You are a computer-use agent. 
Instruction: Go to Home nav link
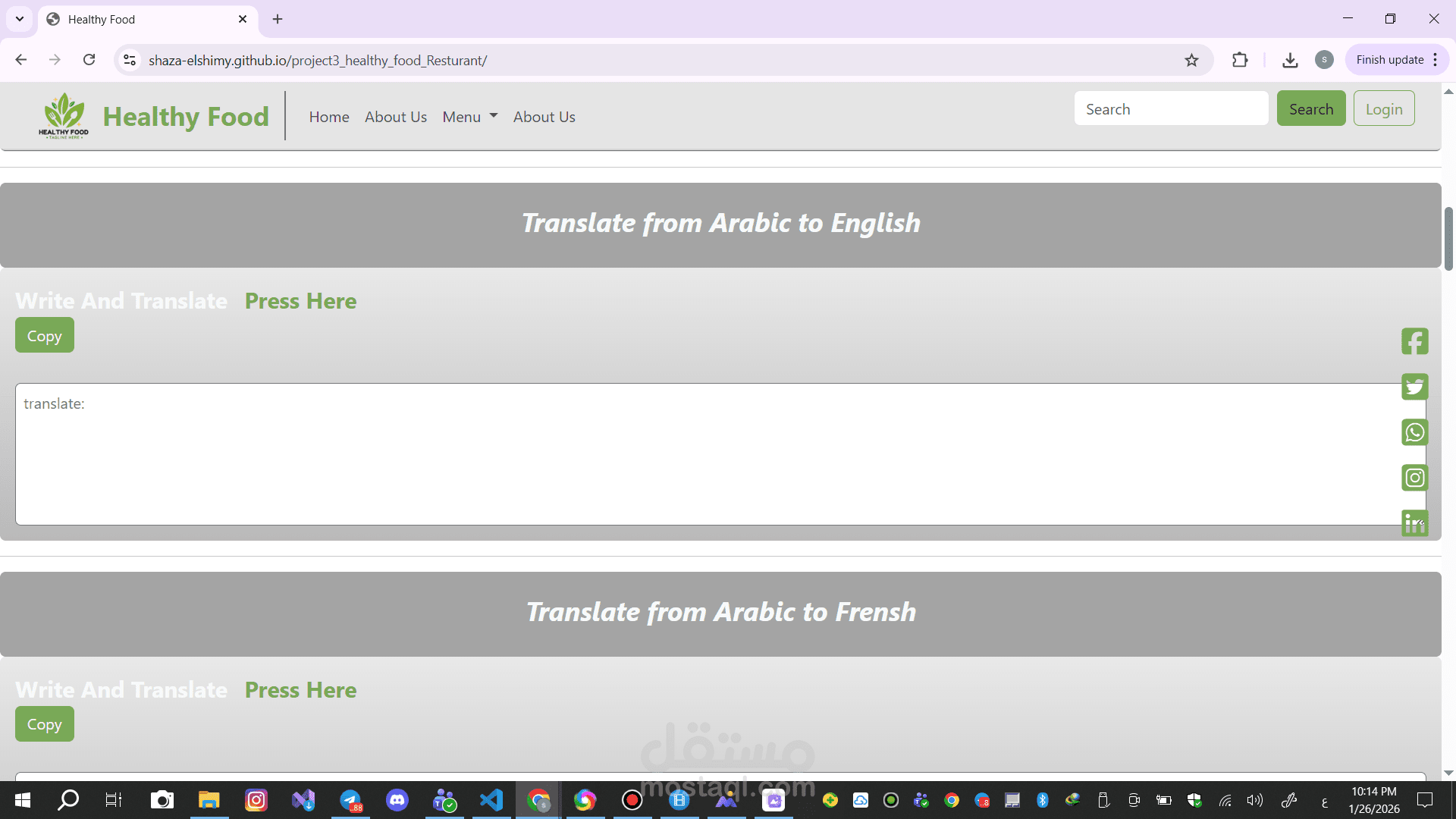point(328,117)
